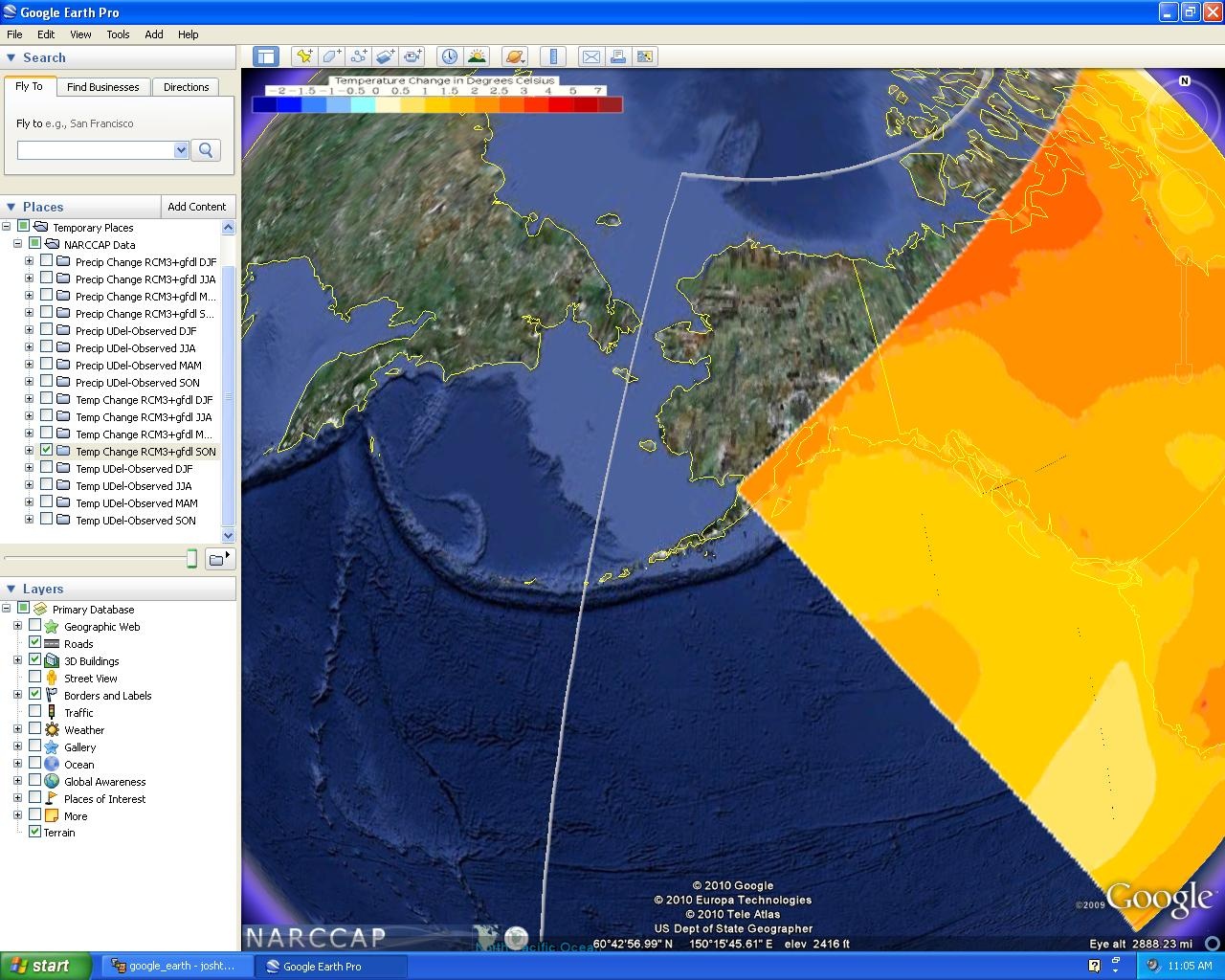Click the Record a Tour camera icon
Viewport: 1225px width, 980px height.
pos(412,56)
